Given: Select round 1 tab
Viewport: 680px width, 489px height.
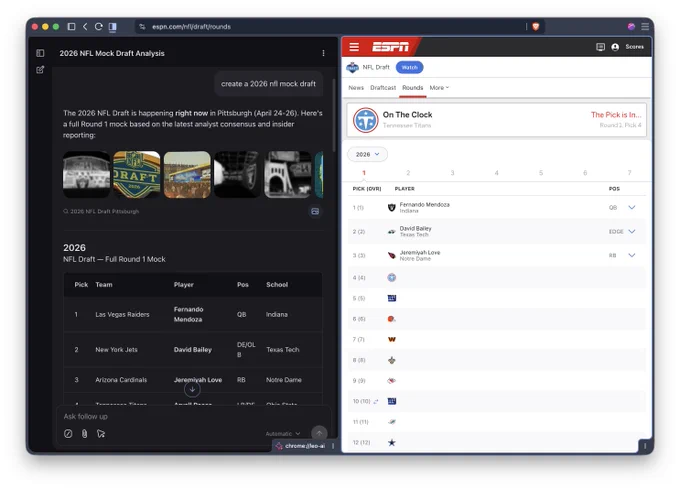Looking at the screenshot, I should tap(364, 173).
